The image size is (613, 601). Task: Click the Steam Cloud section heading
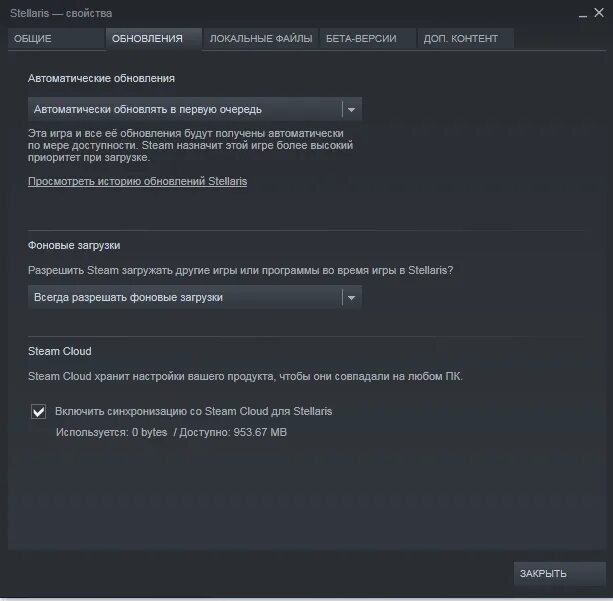tap(60, 351)
